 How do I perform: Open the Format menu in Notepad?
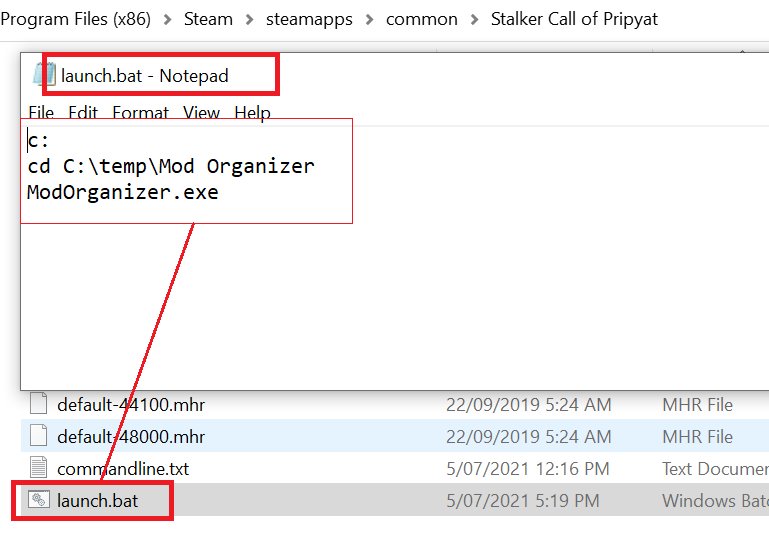(140, 113)
